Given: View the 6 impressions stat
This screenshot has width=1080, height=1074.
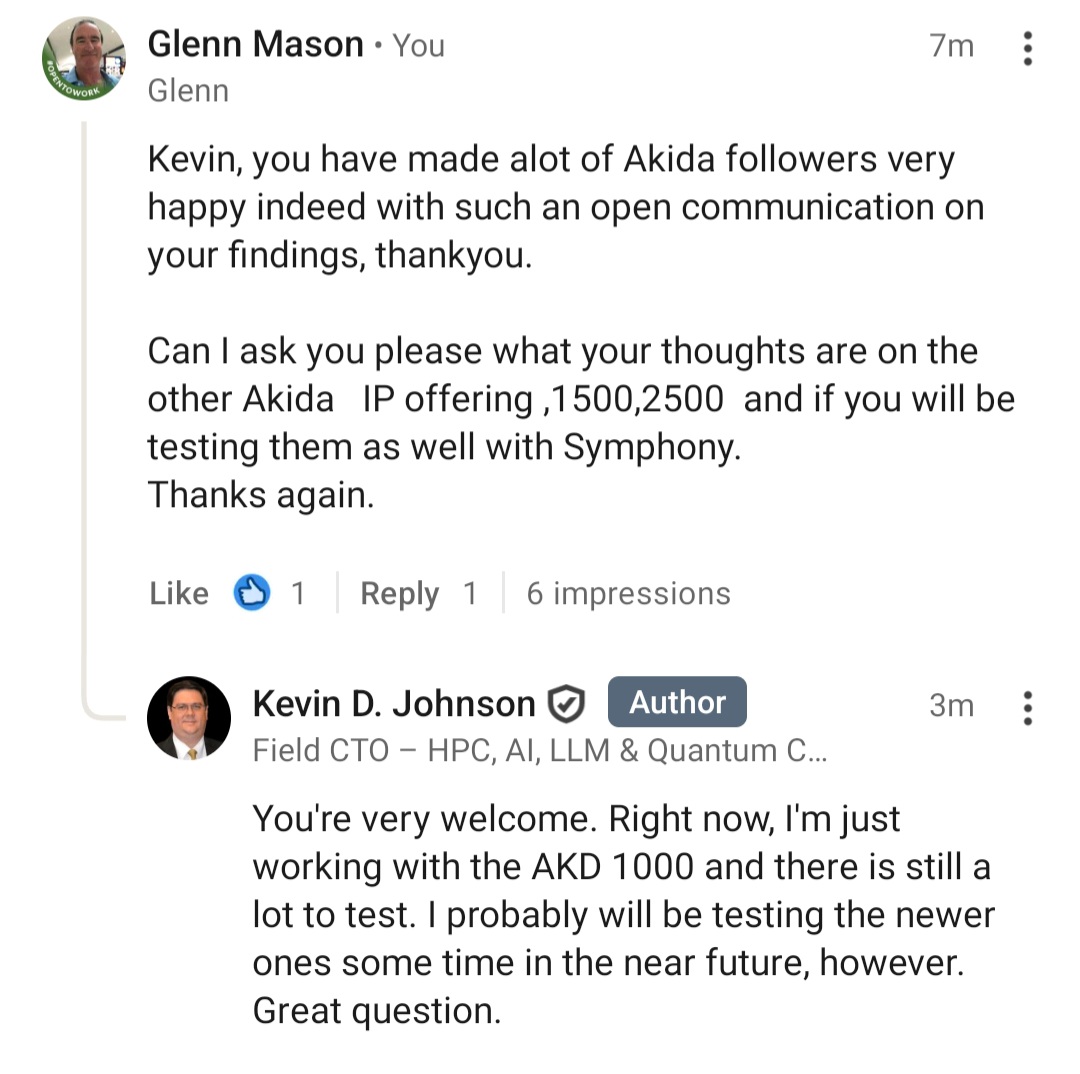Looking at the screenshot, I should 628,594.
